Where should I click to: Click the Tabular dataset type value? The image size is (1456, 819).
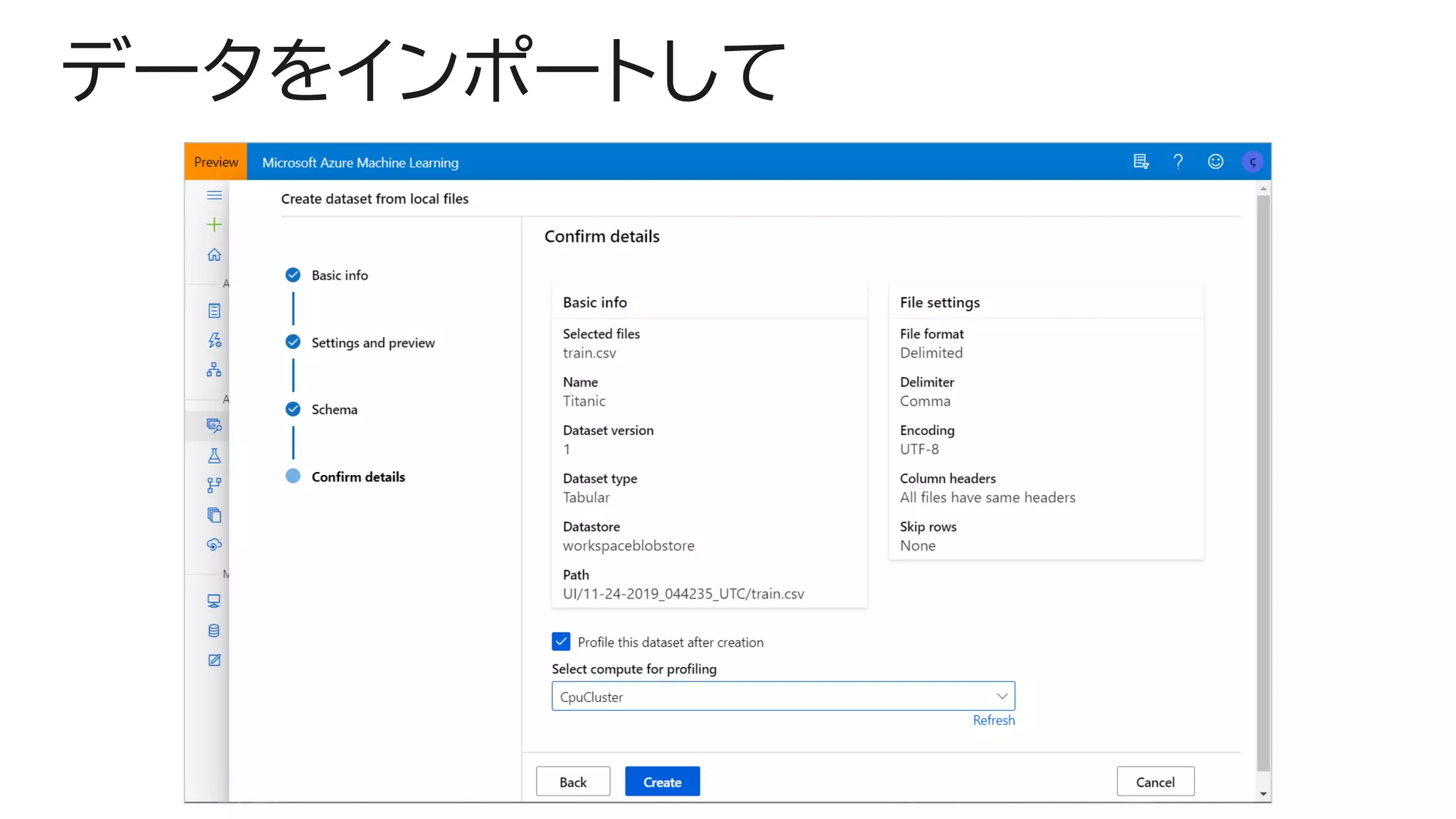[587, 498]
